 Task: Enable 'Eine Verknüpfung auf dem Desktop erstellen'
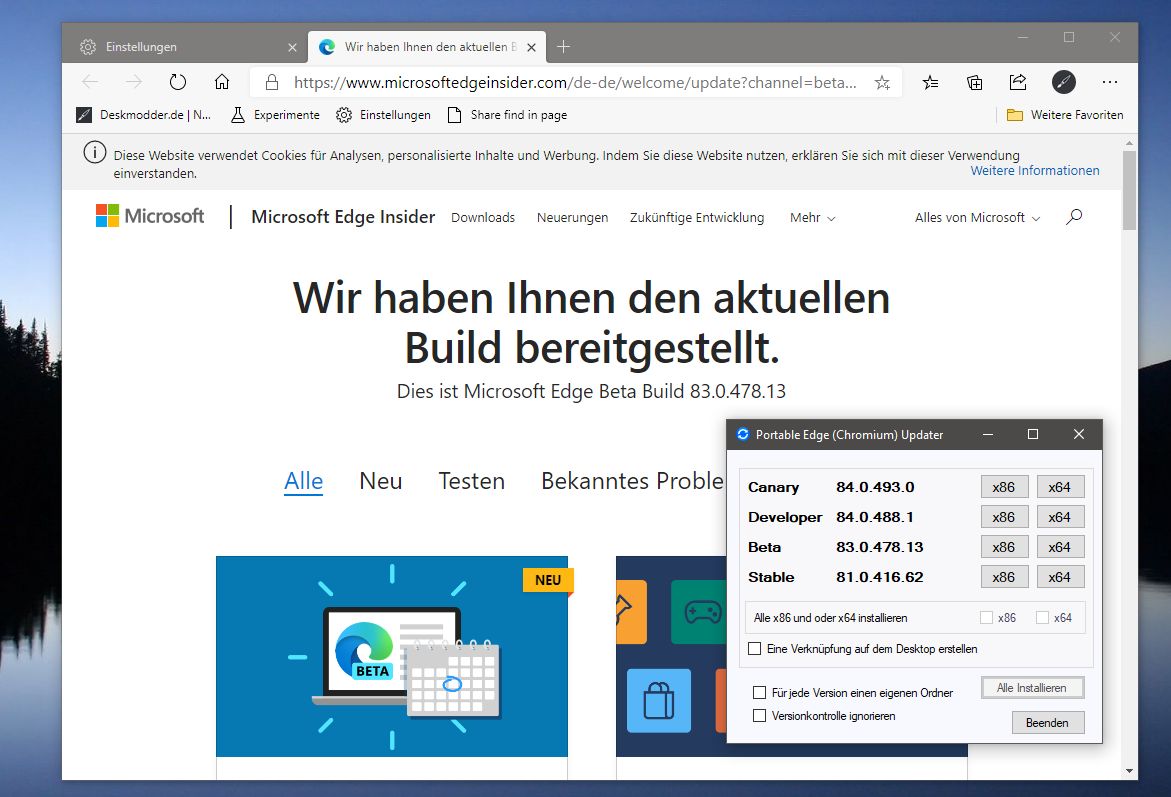click(755, 648)
